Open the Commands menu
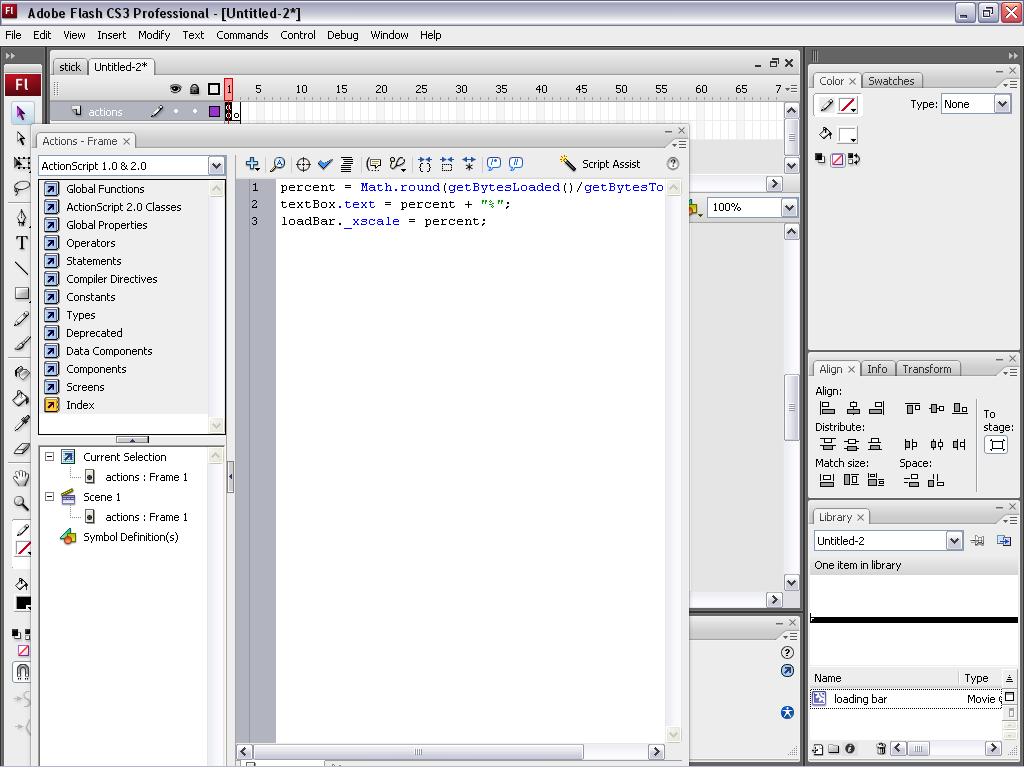 click(x=242, y=35)
